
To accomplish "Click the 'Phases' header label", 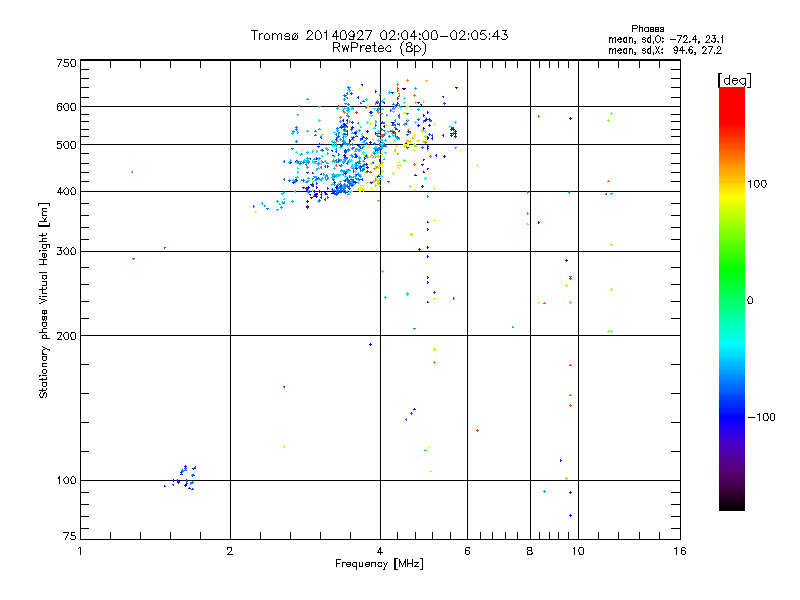I will (647, 29).
